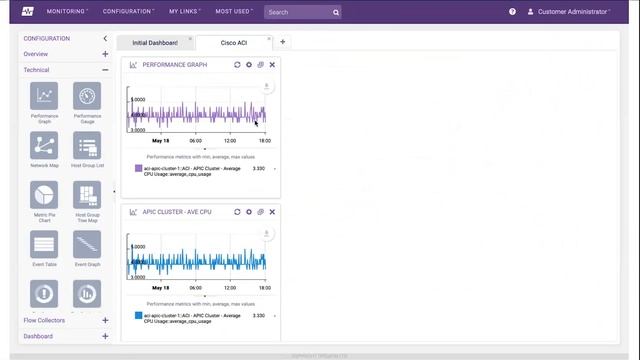Expand the Dashboard section

point(105,336)
